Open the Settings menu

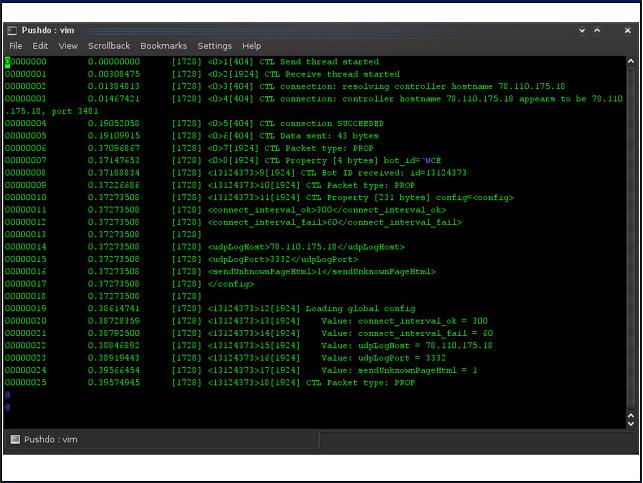[x=214, y=46]
